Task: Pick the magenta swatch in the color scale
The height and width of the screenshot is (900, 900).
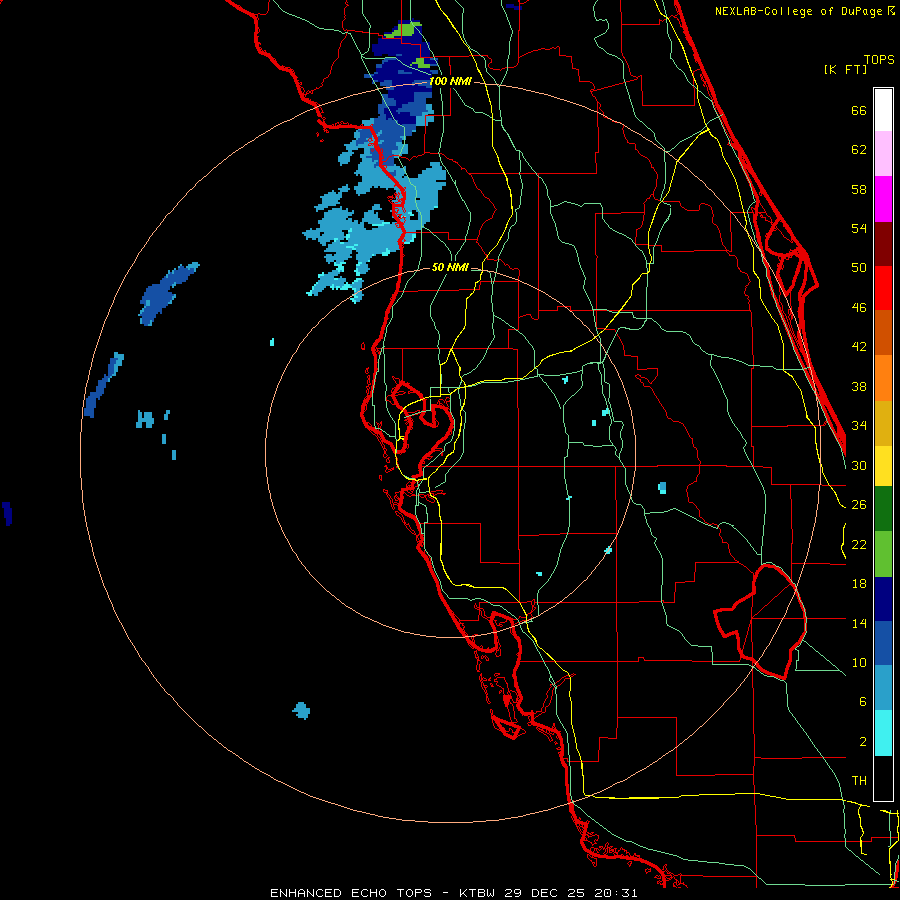Action: click(x=883, y=199)
